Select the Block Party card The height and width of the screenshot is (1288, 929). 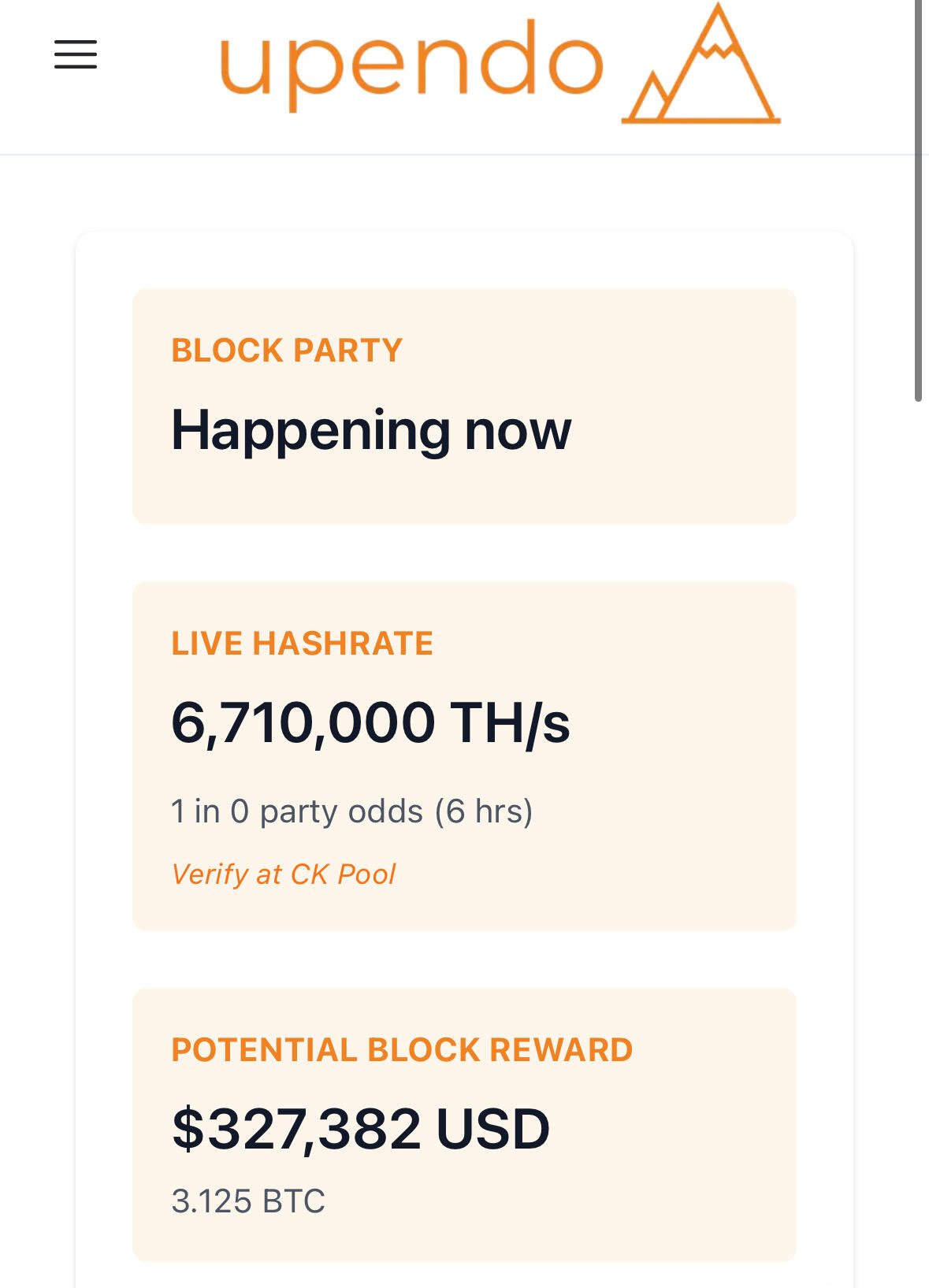tap(464, 406)
